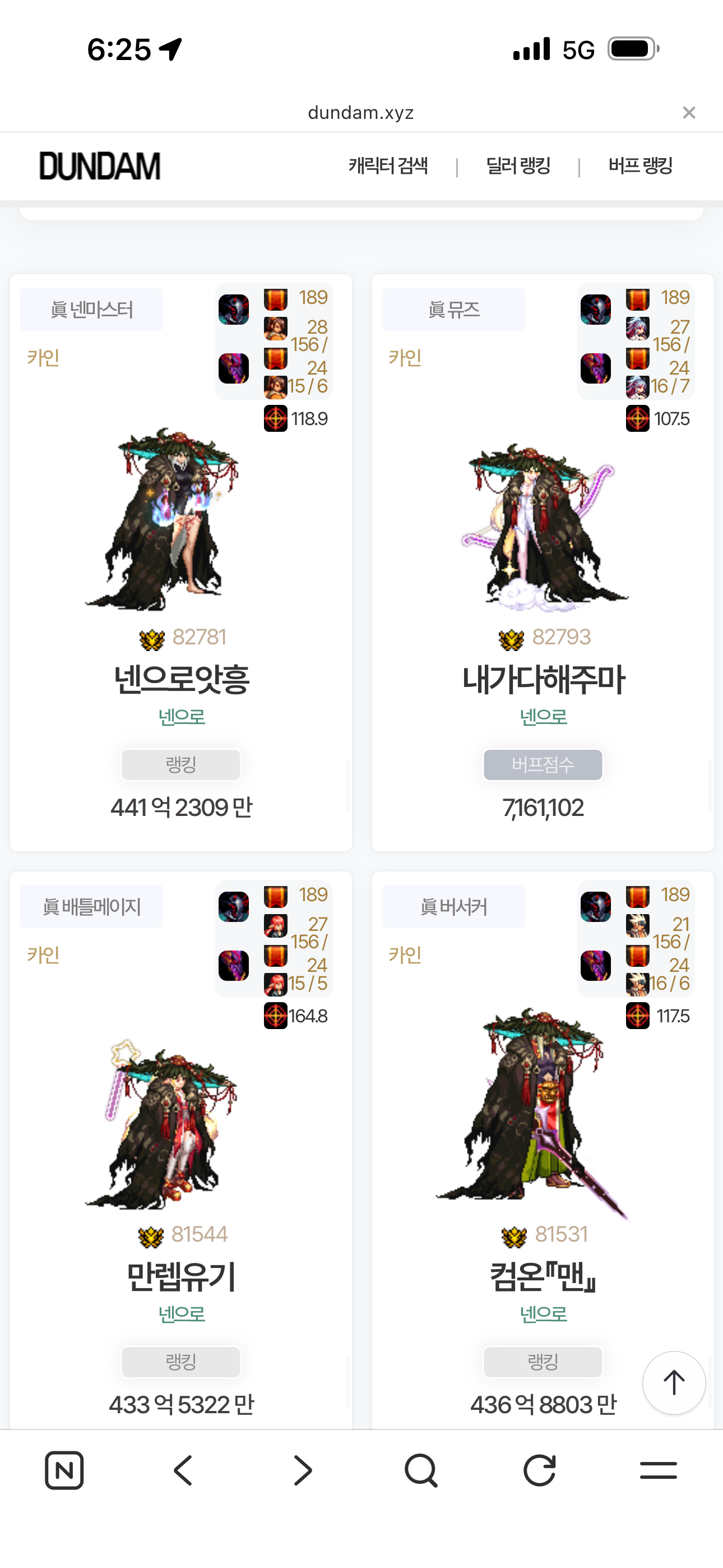
Task: Go back with the browser back arrow
Action: [x=183, y=1470]
